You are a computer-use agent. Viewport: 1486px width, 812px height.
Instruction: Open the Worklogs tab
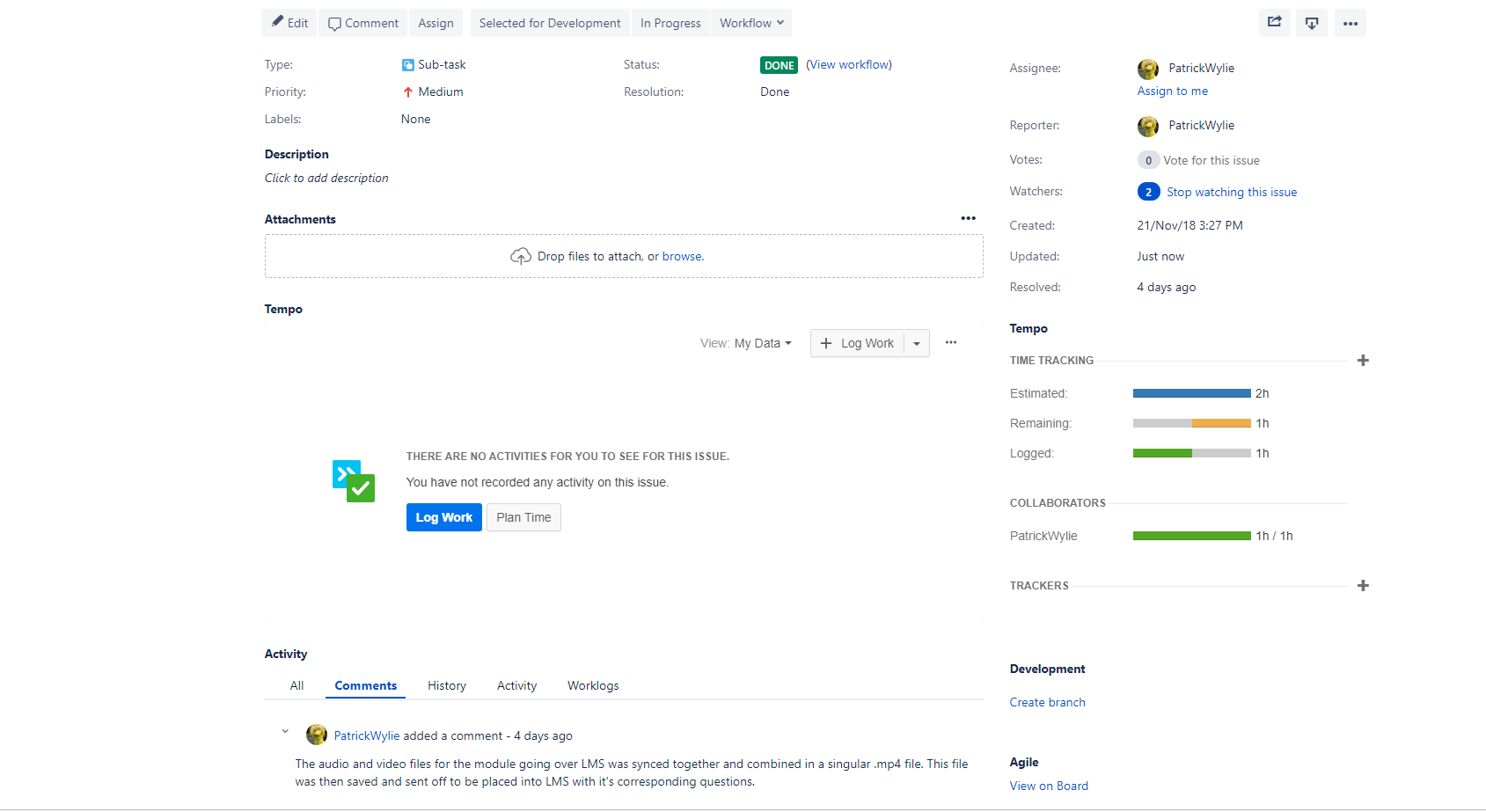point(593,686)
